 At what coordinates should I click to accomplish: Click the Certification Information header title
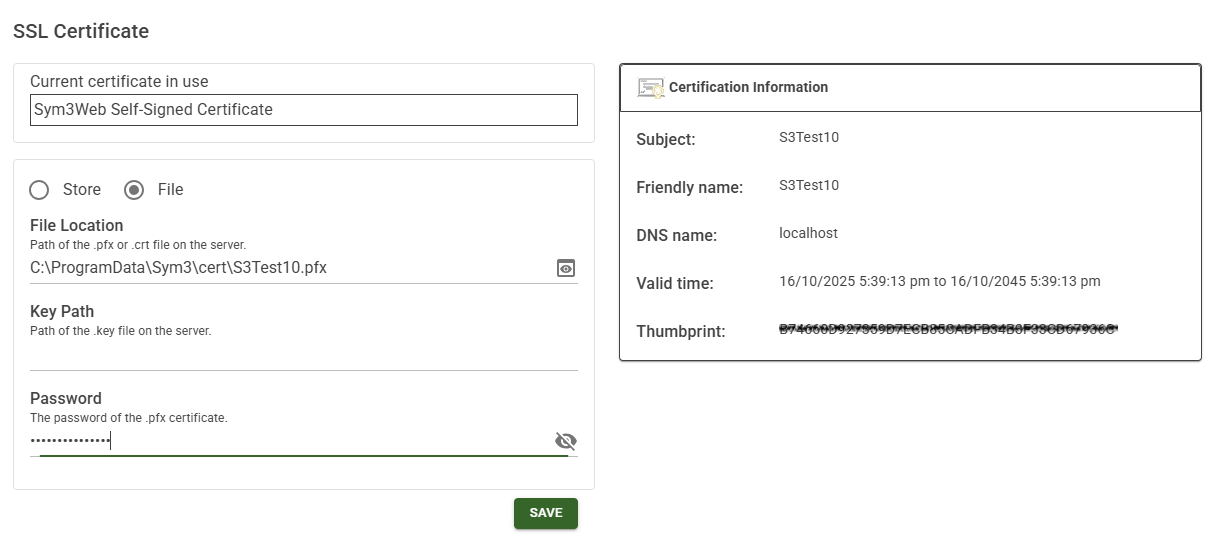(x=748, y=87)
